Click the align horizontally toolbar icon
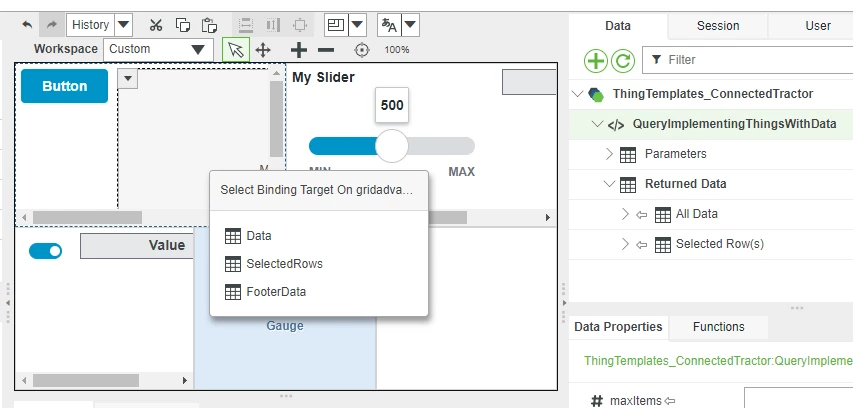 273,25
